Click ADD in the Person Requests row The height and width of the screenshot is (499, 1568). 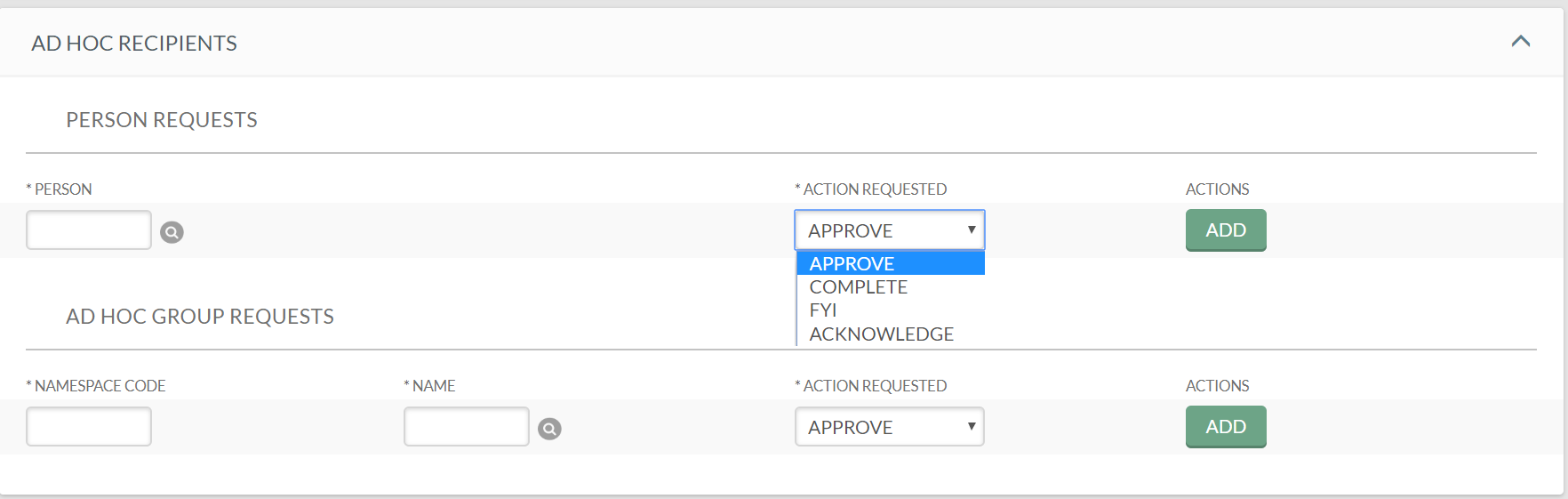(x=1226, y=230)
